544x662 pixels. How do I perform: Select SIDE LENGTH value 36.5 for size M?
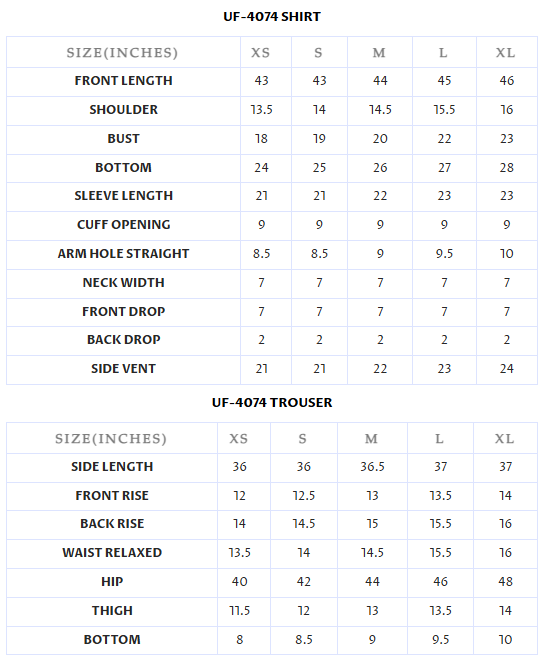tap(372, 467)
